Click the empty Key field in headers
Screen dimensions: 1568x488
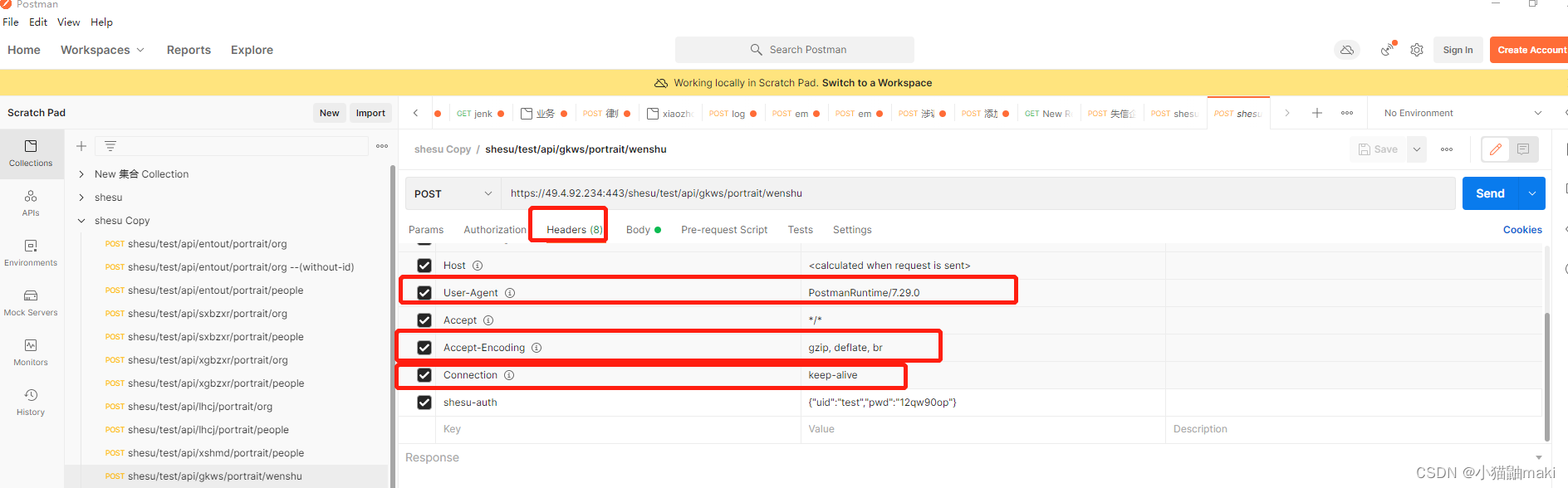pyautogui.click(x=618, y=429)
